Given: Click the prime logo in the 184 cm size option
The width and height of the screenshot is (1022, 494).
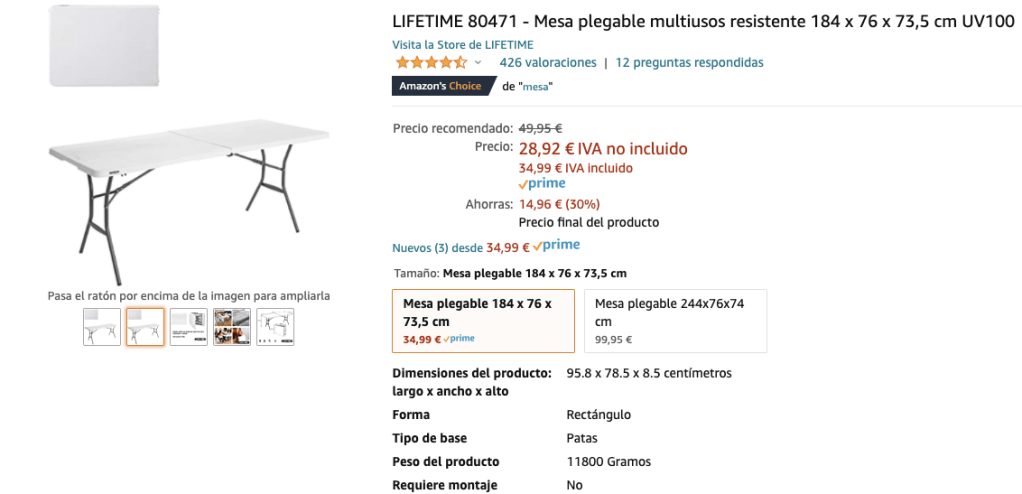Looking at the screenshot, I should [x=459, y=339].
